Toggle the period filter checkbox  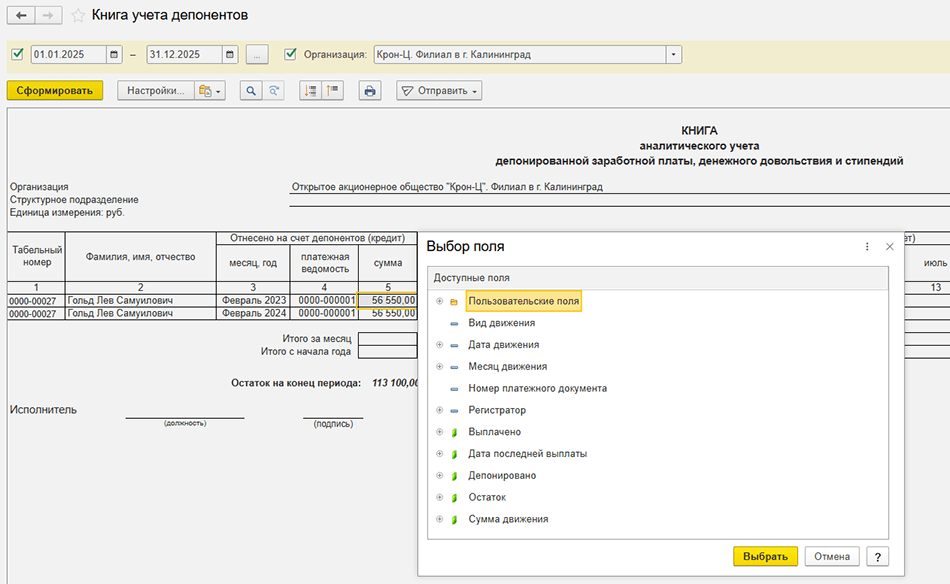pyautogui.click(x=17, y=54)
